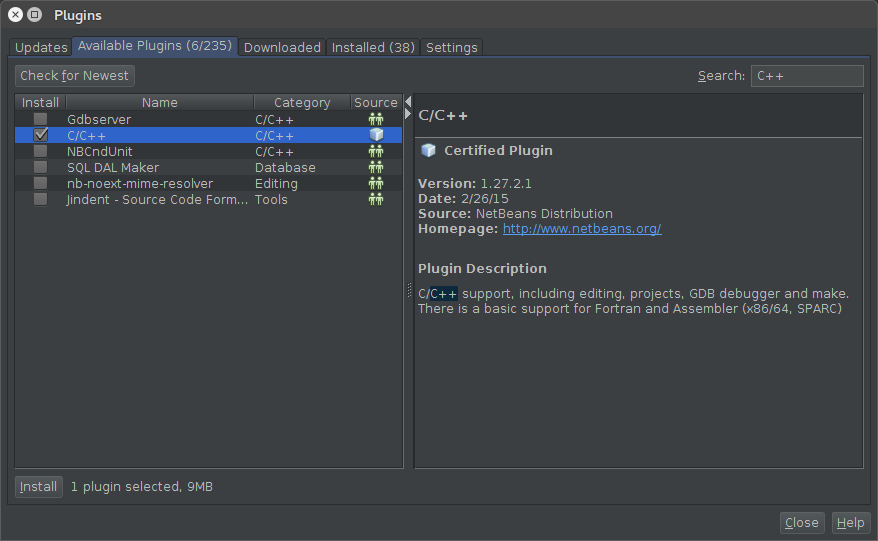Check the SQL DAL Maker install checkbox
The width and height of the screenshot is (878, 541).
tap(40, 167)
